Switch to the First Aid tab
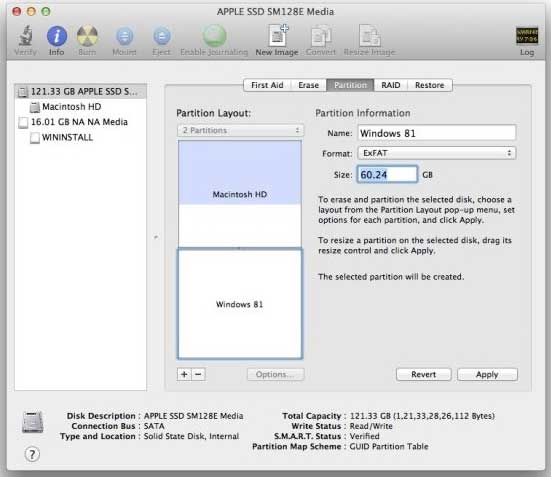Screen dimensions: 551x477 (x=267, y=85)
